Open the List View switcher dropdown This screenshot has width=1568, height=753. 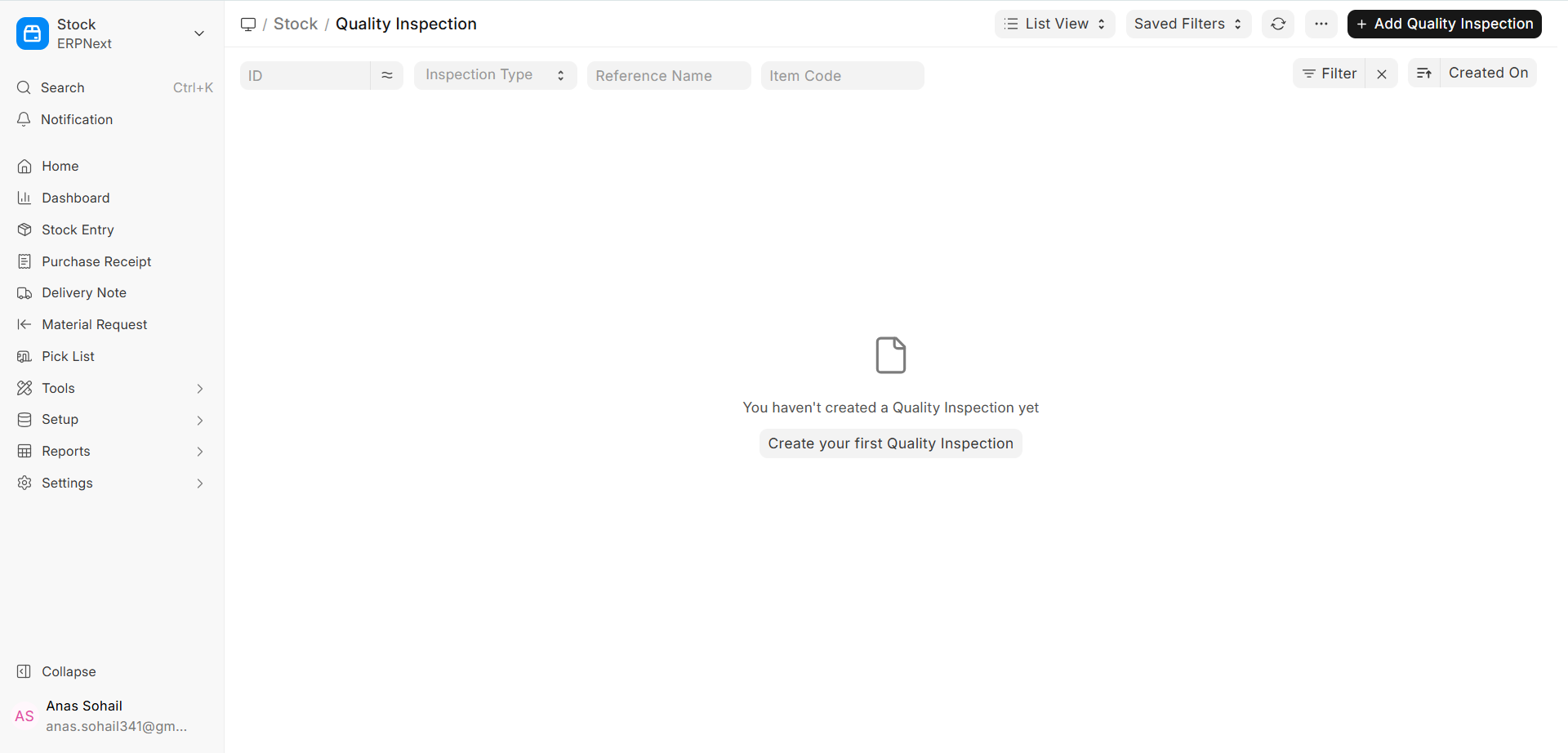pos(1054,25)
